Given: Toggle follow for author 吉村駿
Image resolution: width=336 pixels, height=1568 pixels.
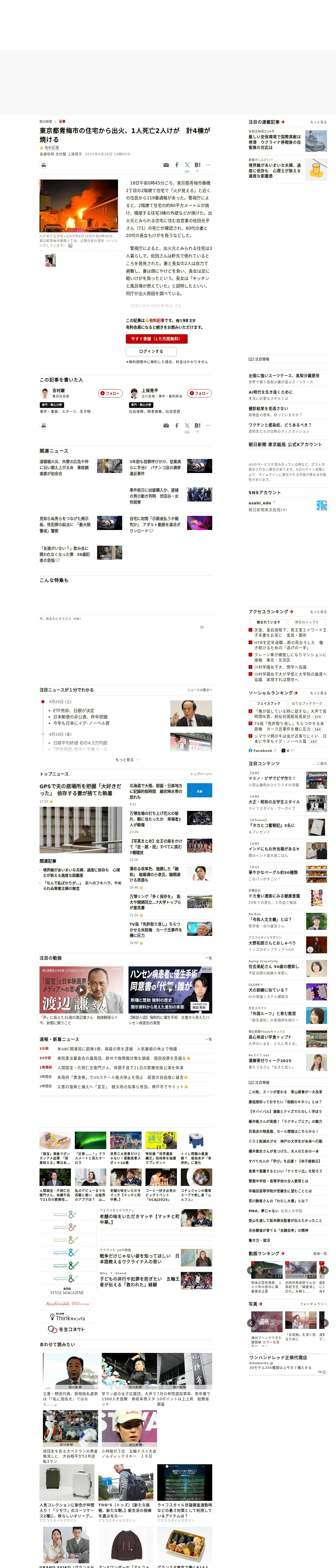Looking at the screenshot, I should point(111,393).
